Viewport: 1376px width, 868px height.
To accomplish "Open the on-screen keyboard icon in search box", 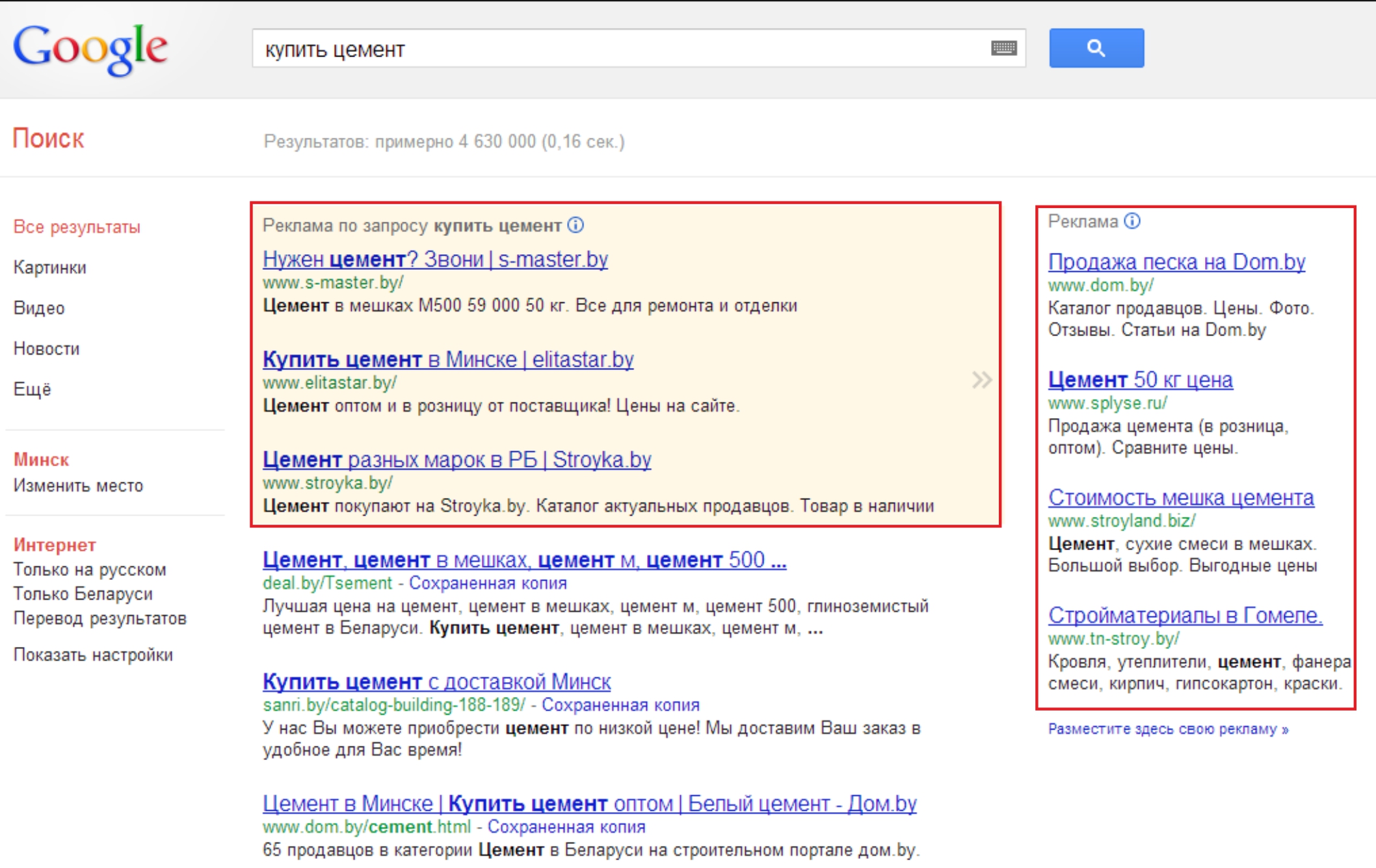I will [1003, 48].
